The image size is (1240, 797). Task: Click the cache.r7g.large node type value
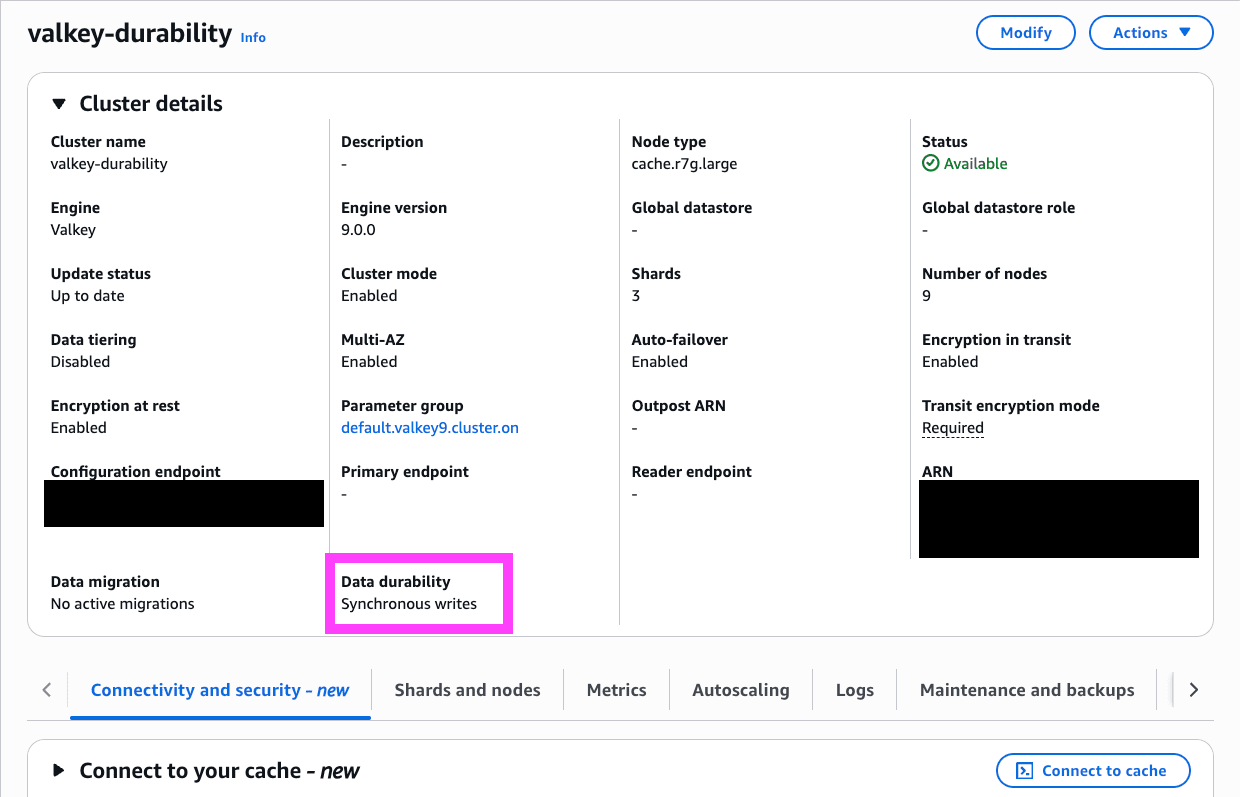click(x=685, y=164)
